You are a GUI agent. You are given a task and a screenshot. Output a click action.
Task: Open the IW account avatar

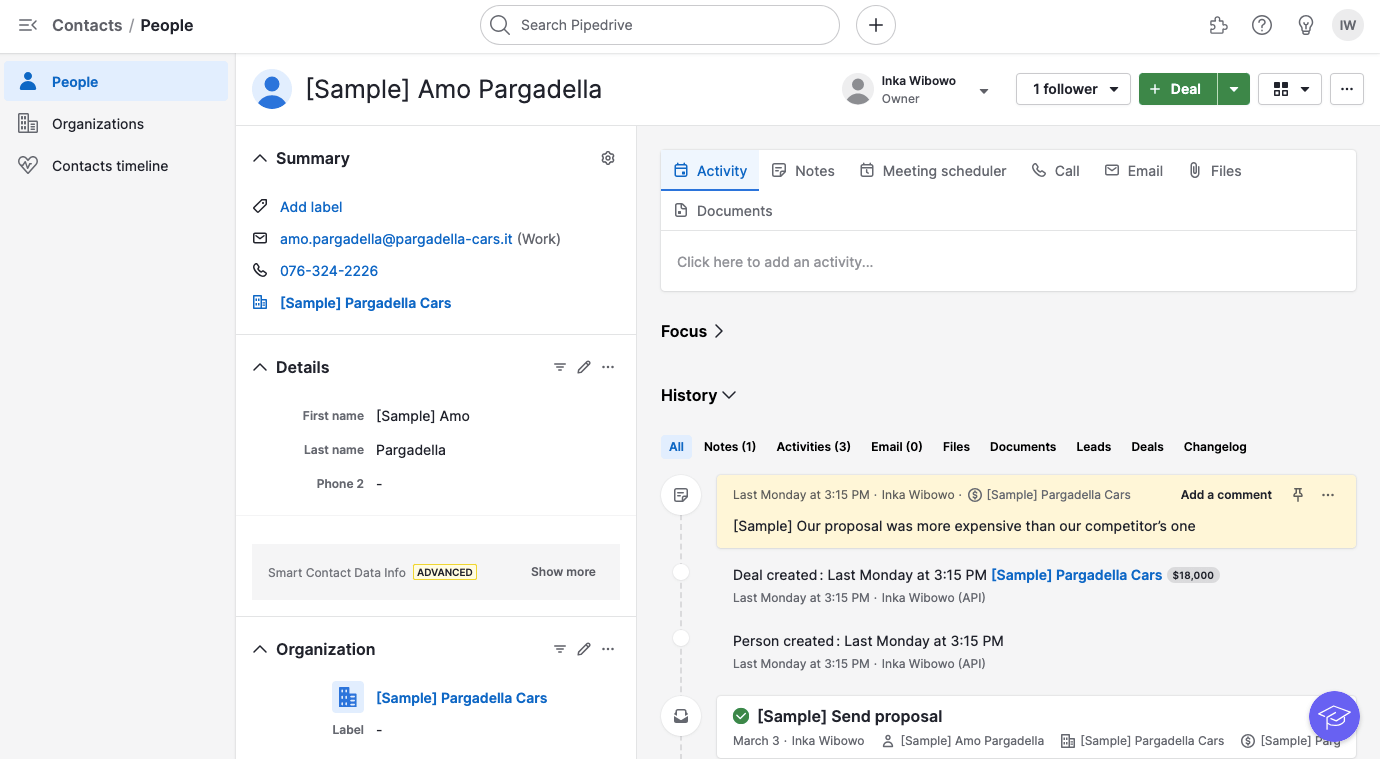[1348, 25]
